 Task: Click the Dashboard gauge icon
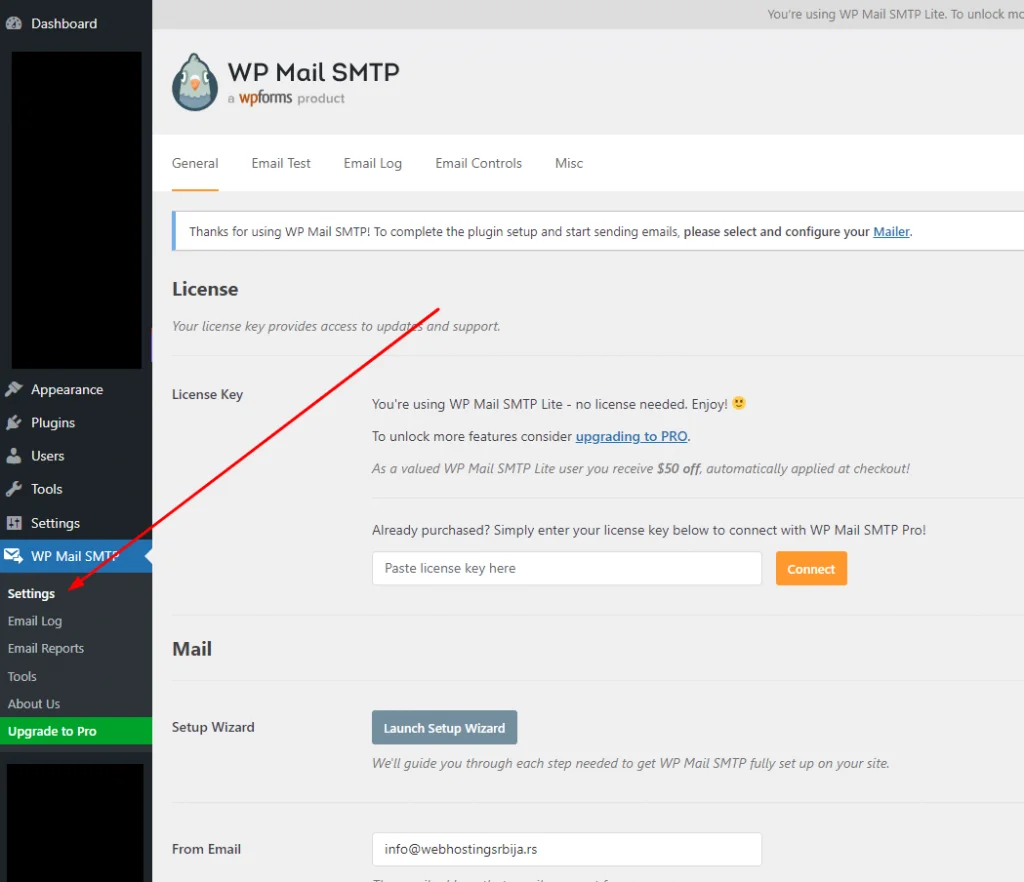click(x=14, y=24)
